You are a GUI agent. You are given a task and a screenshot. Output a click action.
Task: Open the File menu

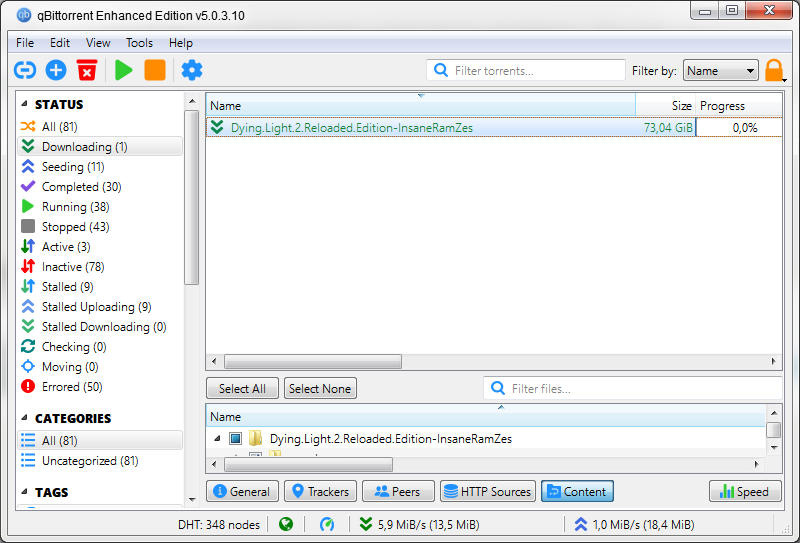24,43
